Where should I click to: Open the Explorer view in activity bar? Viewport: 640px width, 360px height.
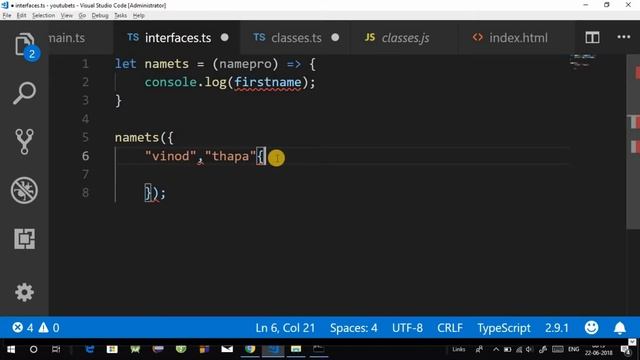coord(24,45)
